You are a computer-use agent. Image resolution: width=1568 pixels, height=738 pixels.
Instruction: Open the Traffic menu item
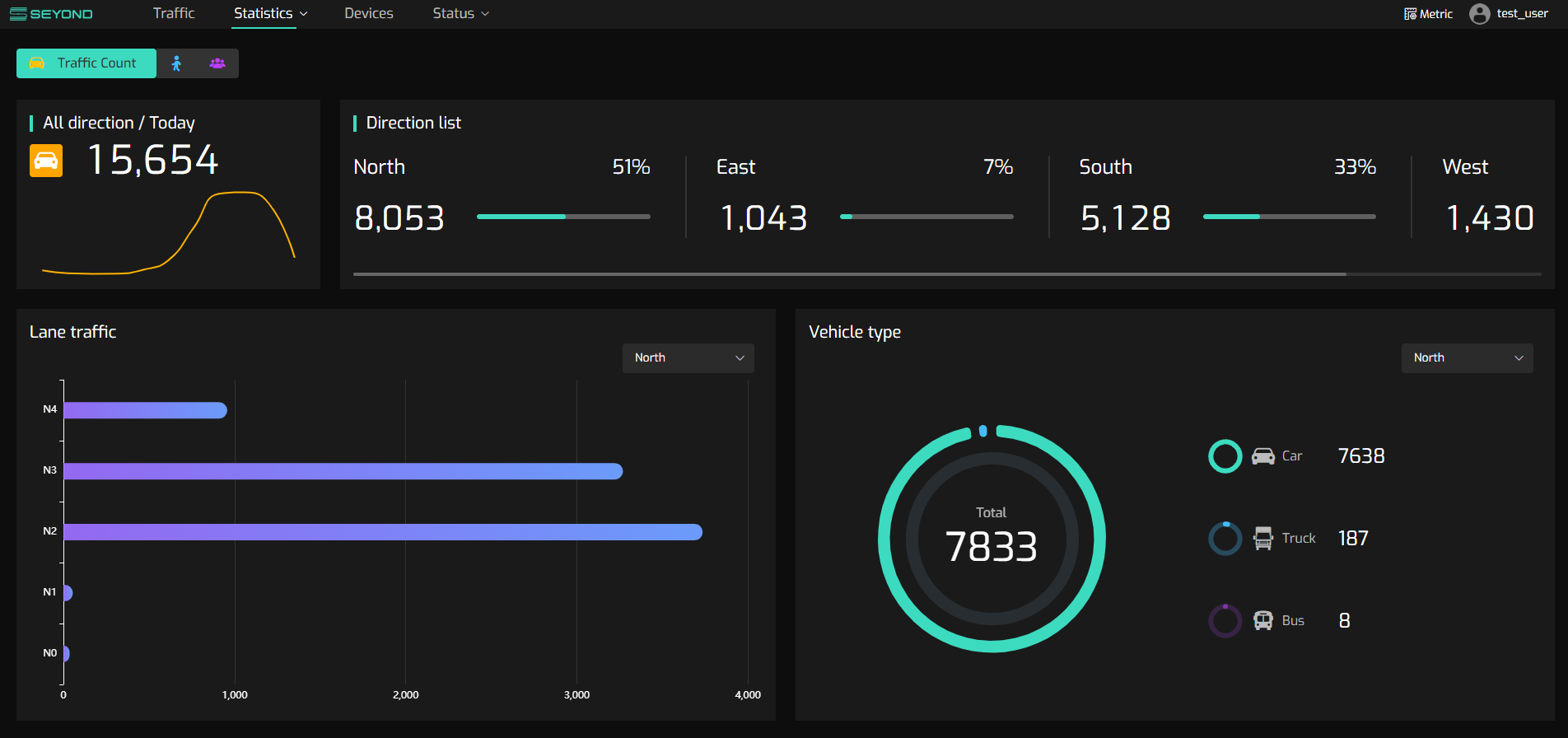click(x=174, y=14)
